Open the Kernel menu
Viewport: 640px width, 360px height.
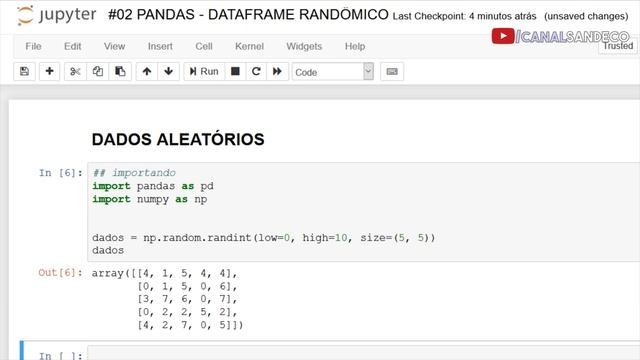click(249, 47)
